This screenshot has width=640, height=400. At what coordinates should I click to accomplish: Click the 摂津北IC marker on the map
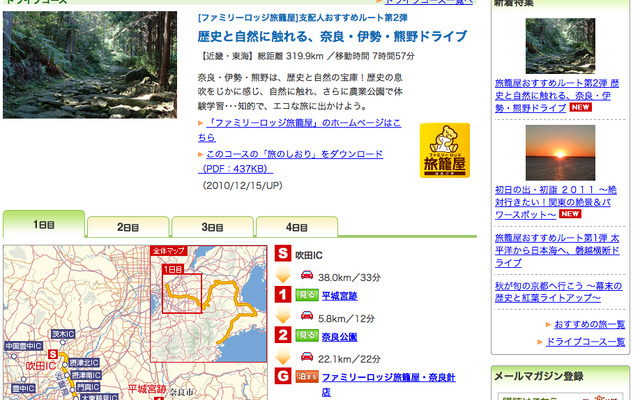84,363
